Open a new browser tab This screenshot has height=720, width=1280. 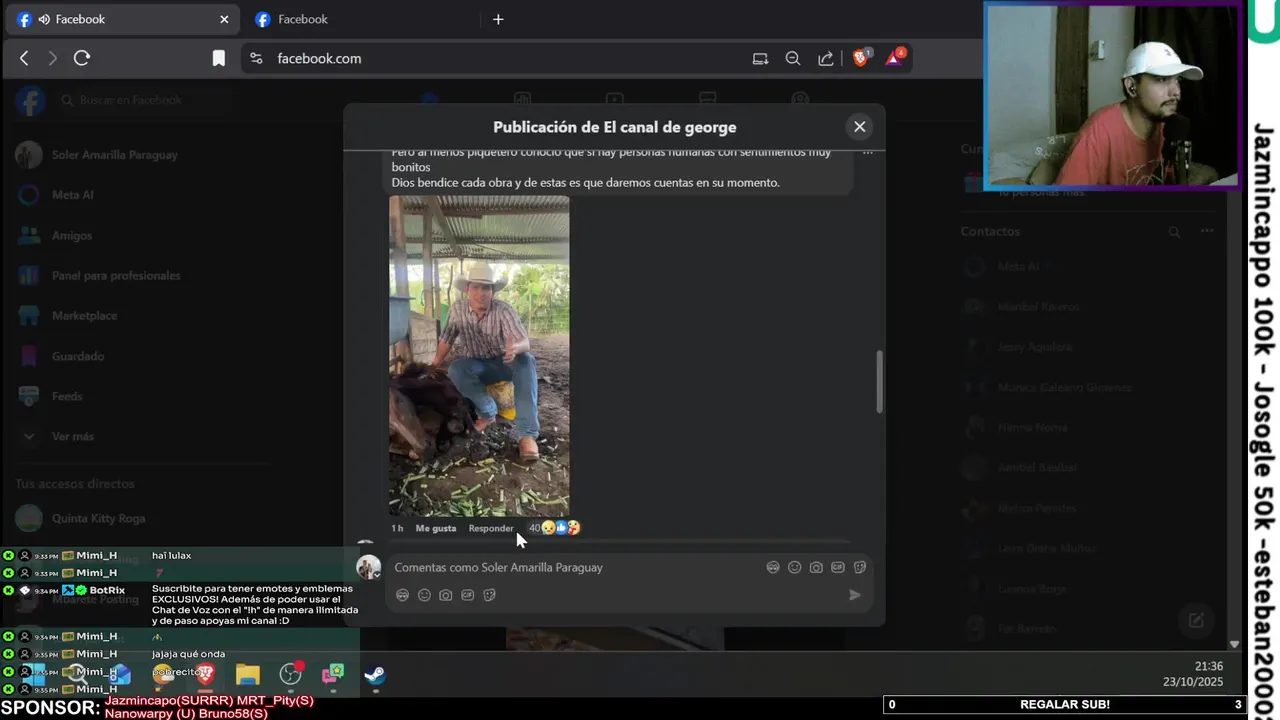(498, 19)
